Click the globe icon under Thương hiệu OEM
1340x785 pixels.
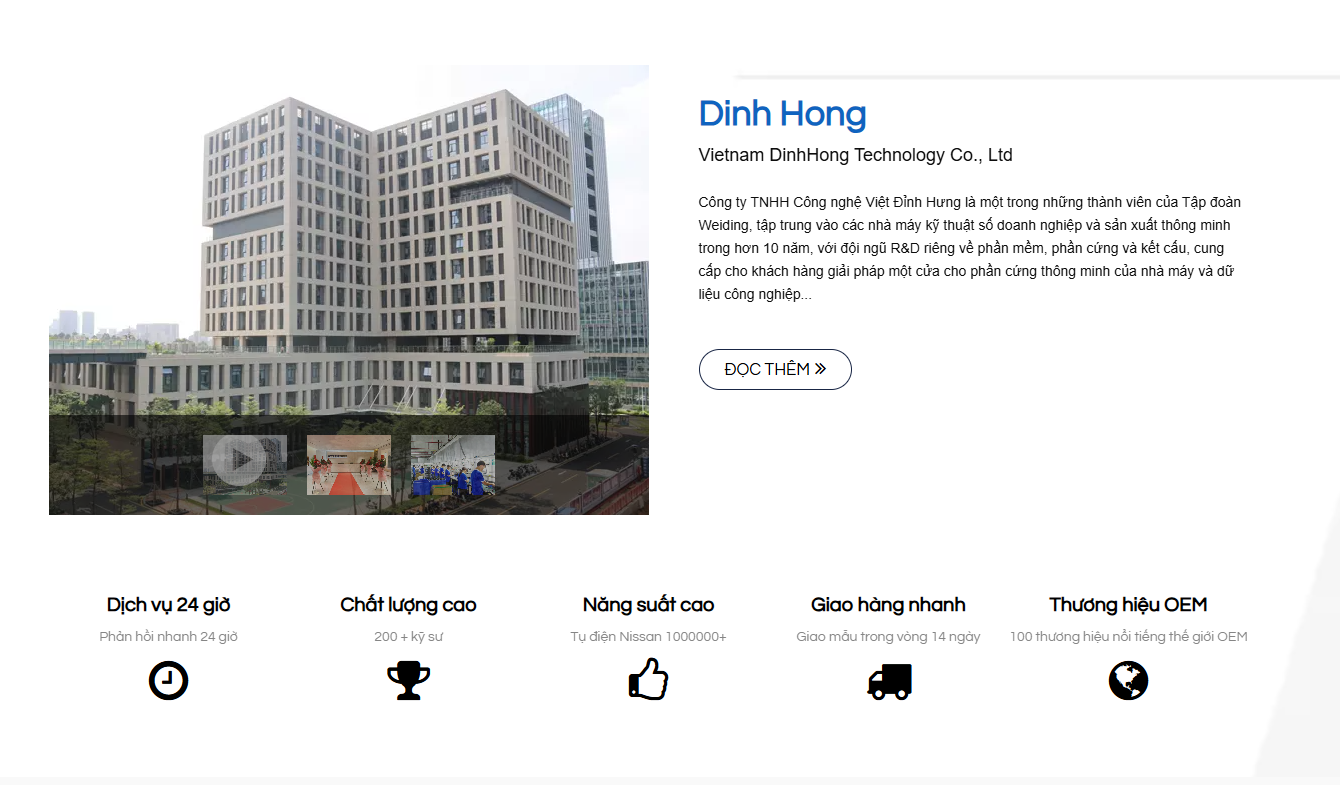pos(1128,681)
